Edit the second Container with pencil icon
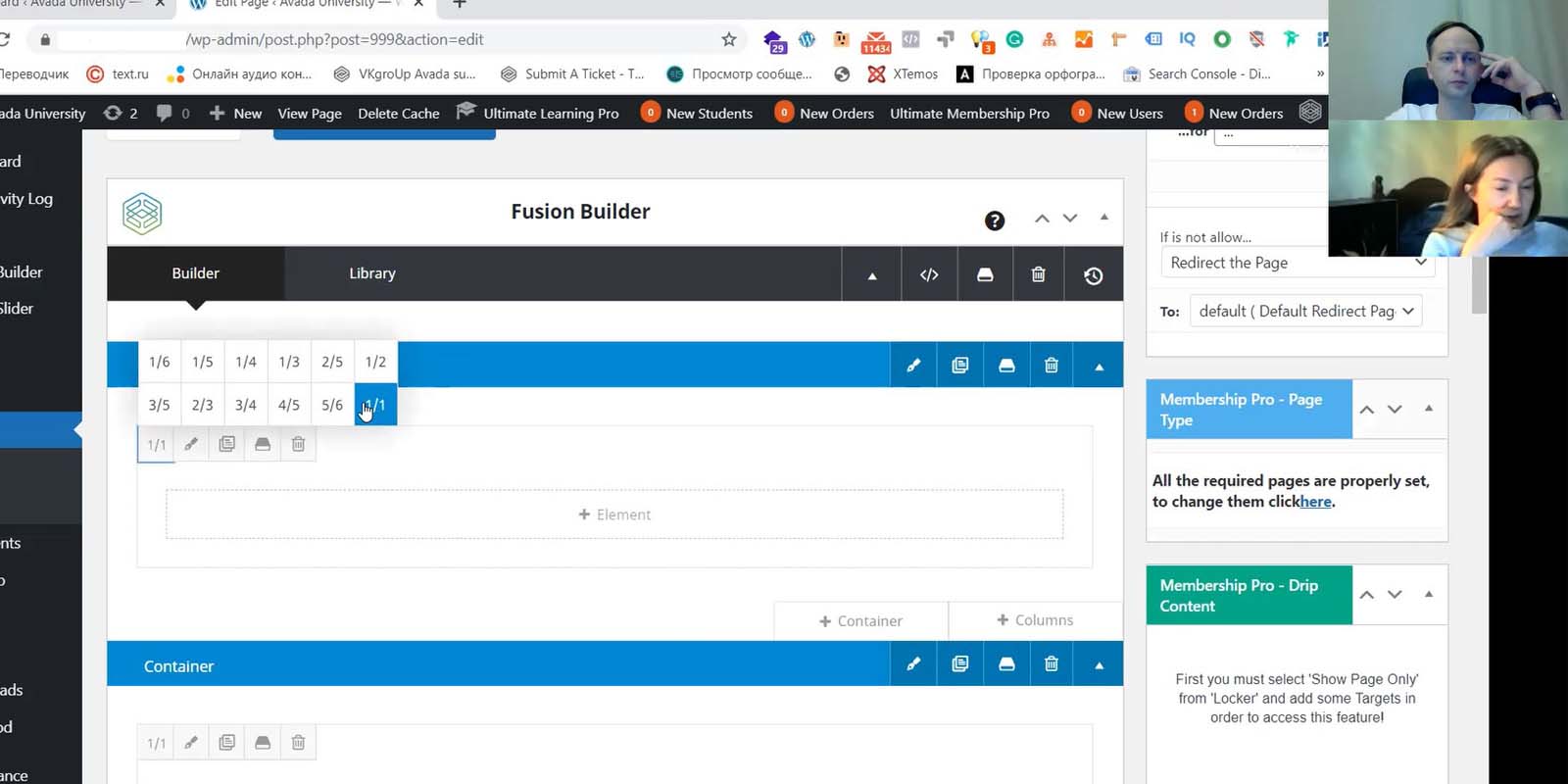This screenshot has height=784, width=1568. pyautogui.click(x=913, y=664)
